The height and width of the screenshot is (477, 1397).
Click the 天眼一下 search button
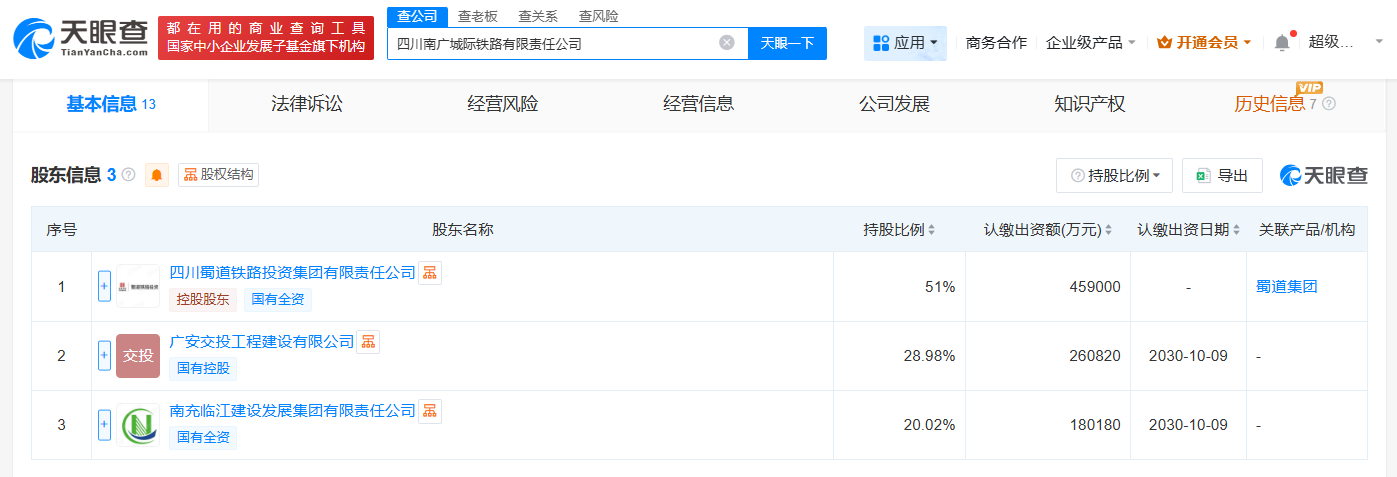tap(787, 43)
